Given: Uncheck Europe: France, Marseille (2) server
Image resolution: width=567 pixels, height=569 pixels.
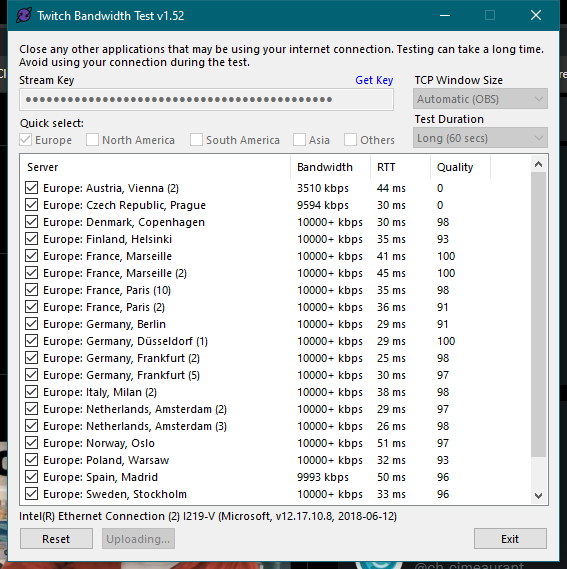Looking at the screenshot, I should click(32, 273).
